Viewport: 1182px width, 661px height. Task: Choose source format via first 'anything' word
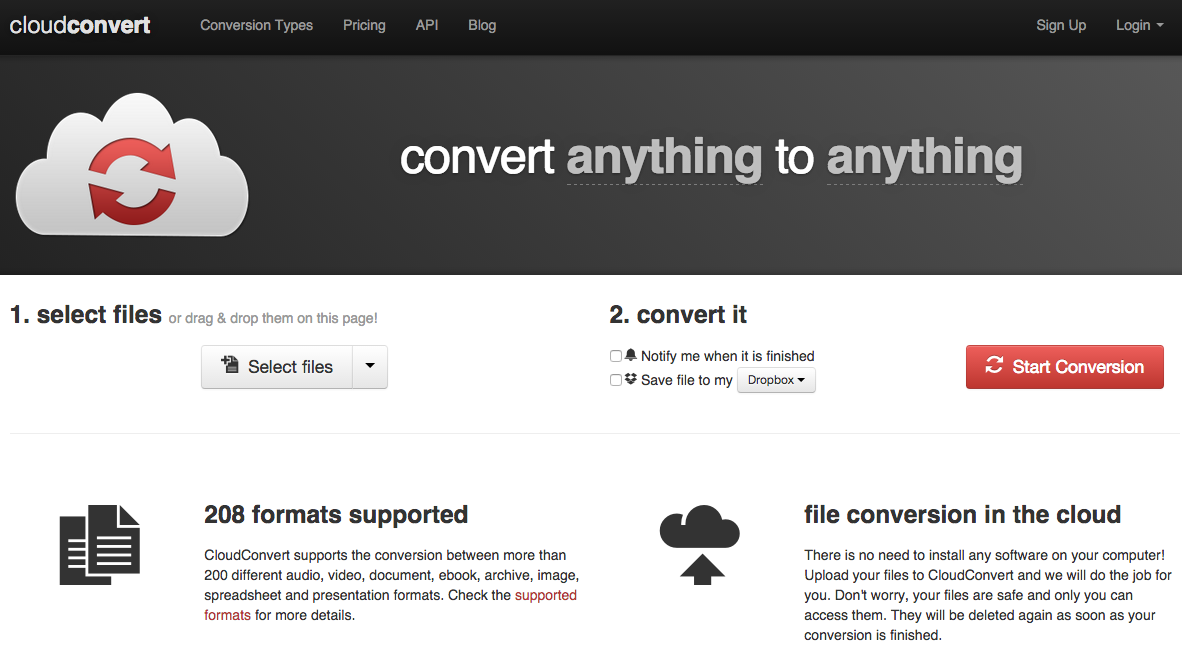pos(664,158)
